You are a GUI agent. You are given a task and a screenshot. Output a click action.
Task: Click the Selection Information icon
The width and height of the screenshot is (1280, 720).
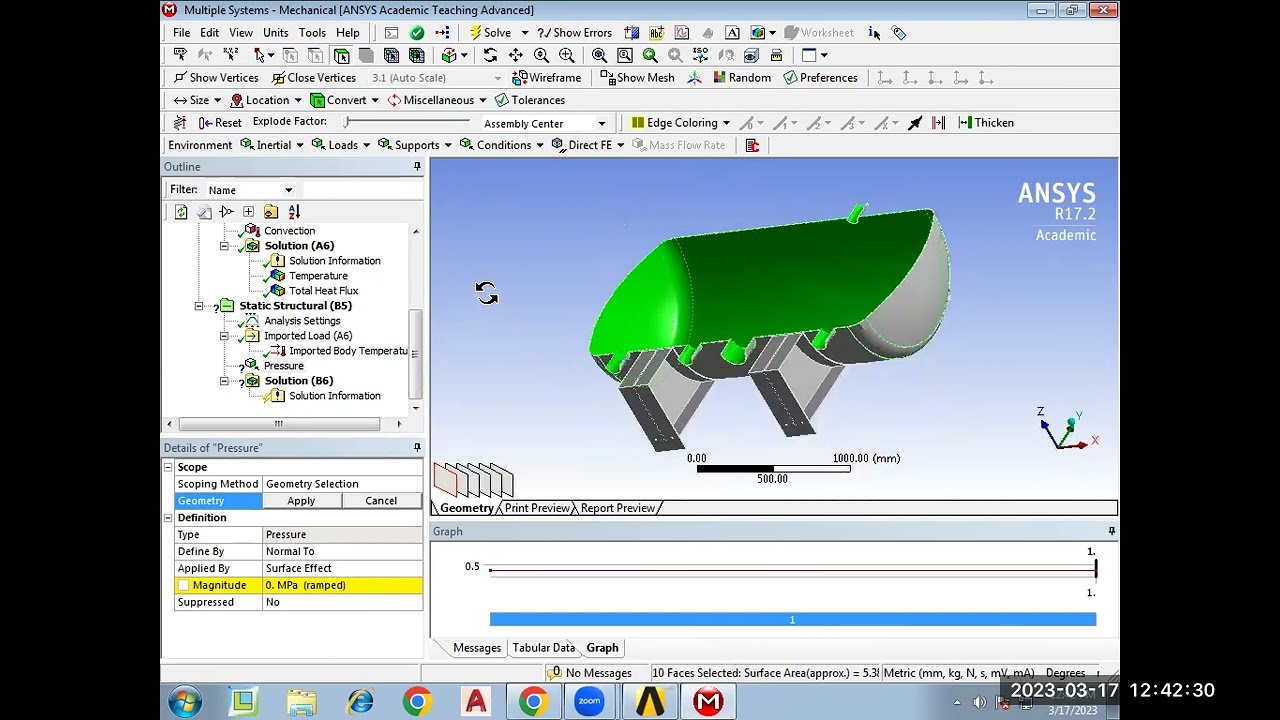pyautogui.click(x=874, y=33)
